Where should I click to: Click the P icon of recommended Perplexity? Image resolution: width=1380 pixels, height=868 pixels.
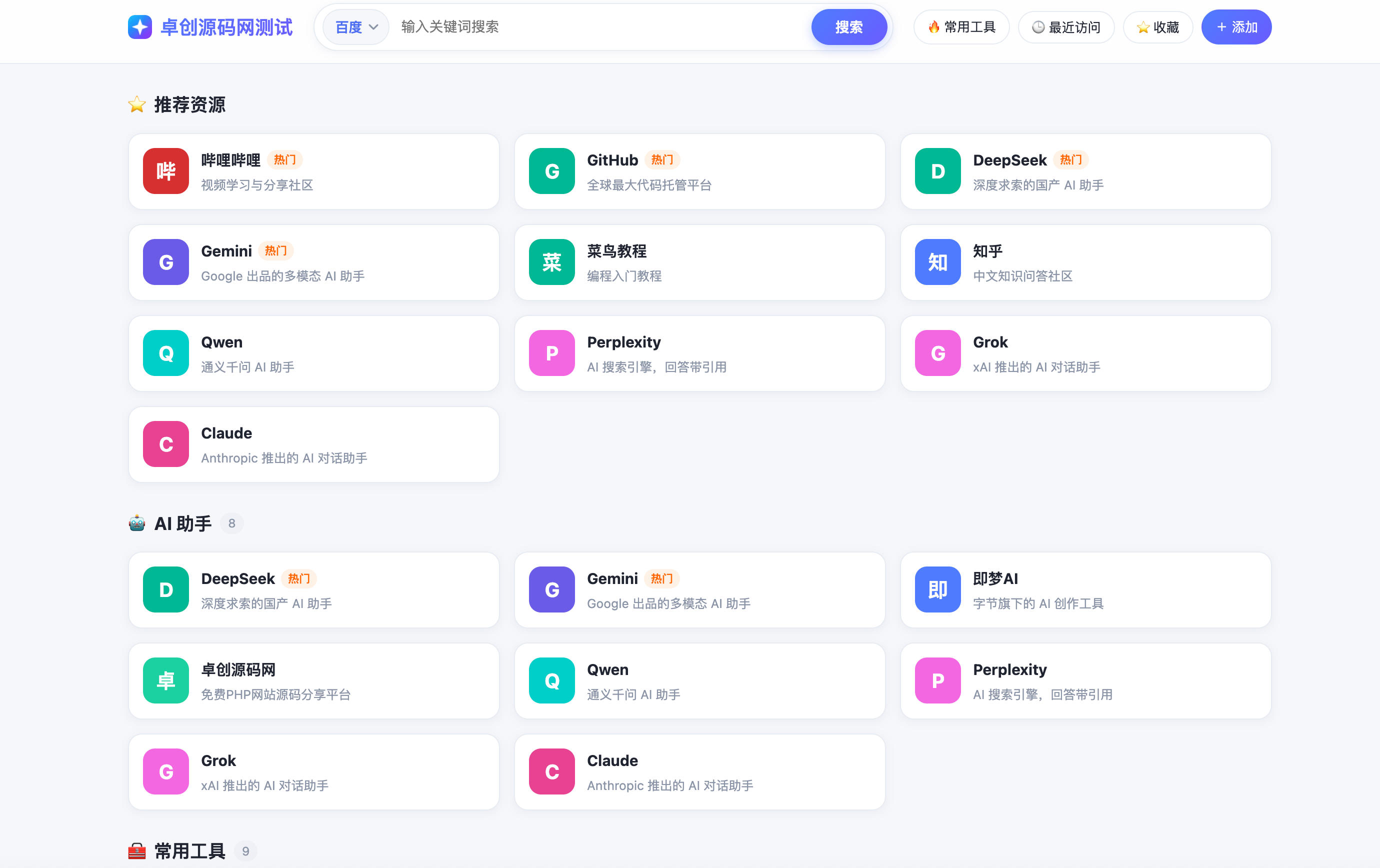[x=552, y=353]
